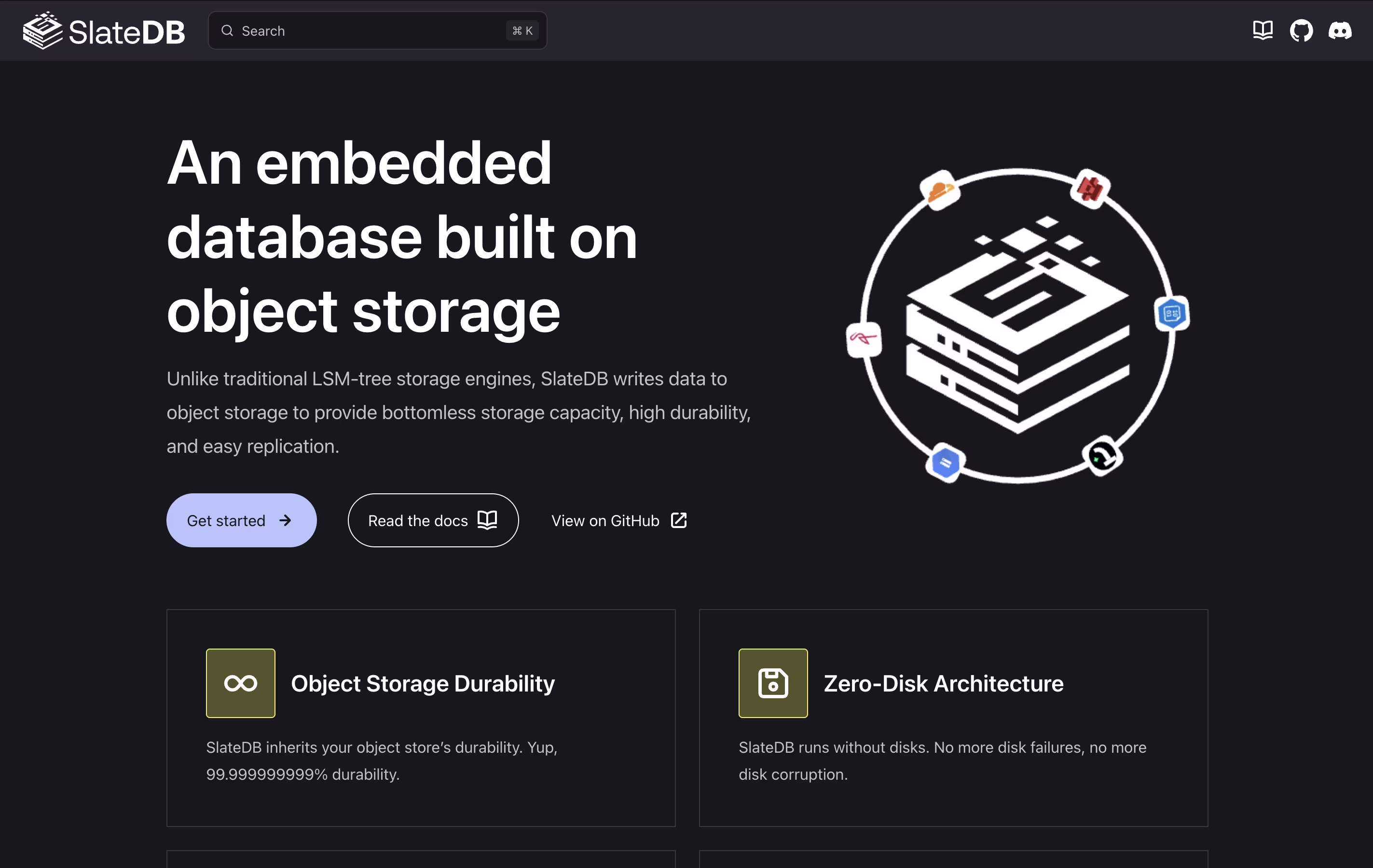The width and height of the screenshot is (1373, 868).
Task: Click the paragraph starting 'Unlike traditional LSM-tree storage engines'
Action: click(x=459, y=412)
